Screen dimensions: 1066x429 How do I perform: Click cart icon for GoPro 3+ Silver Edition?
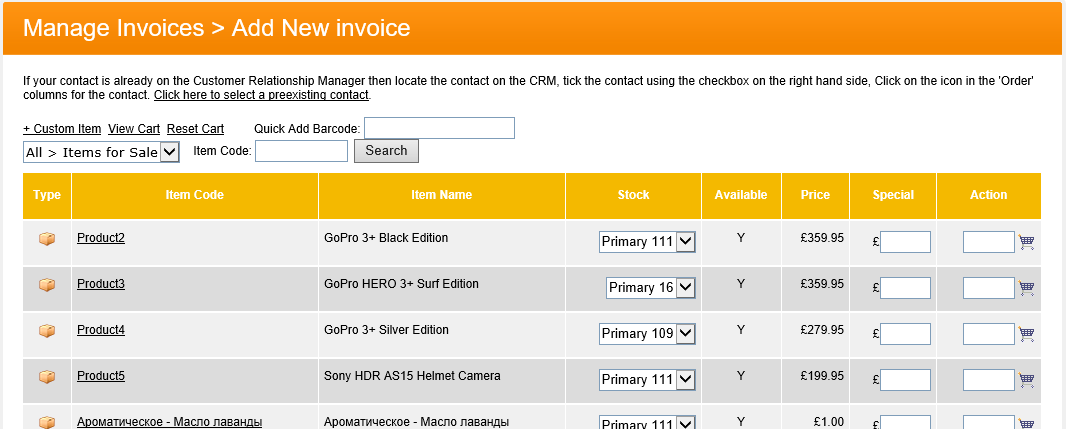(1026, 334)
